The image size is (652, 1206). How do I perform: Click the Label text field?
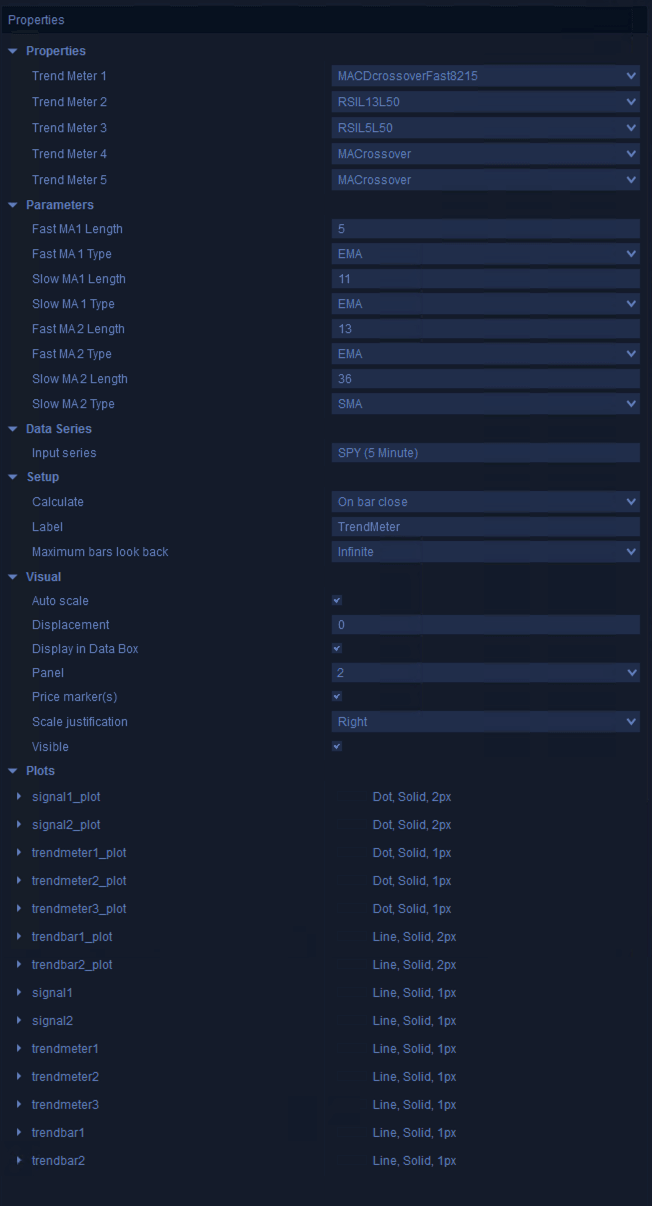[x=485, y=527]
